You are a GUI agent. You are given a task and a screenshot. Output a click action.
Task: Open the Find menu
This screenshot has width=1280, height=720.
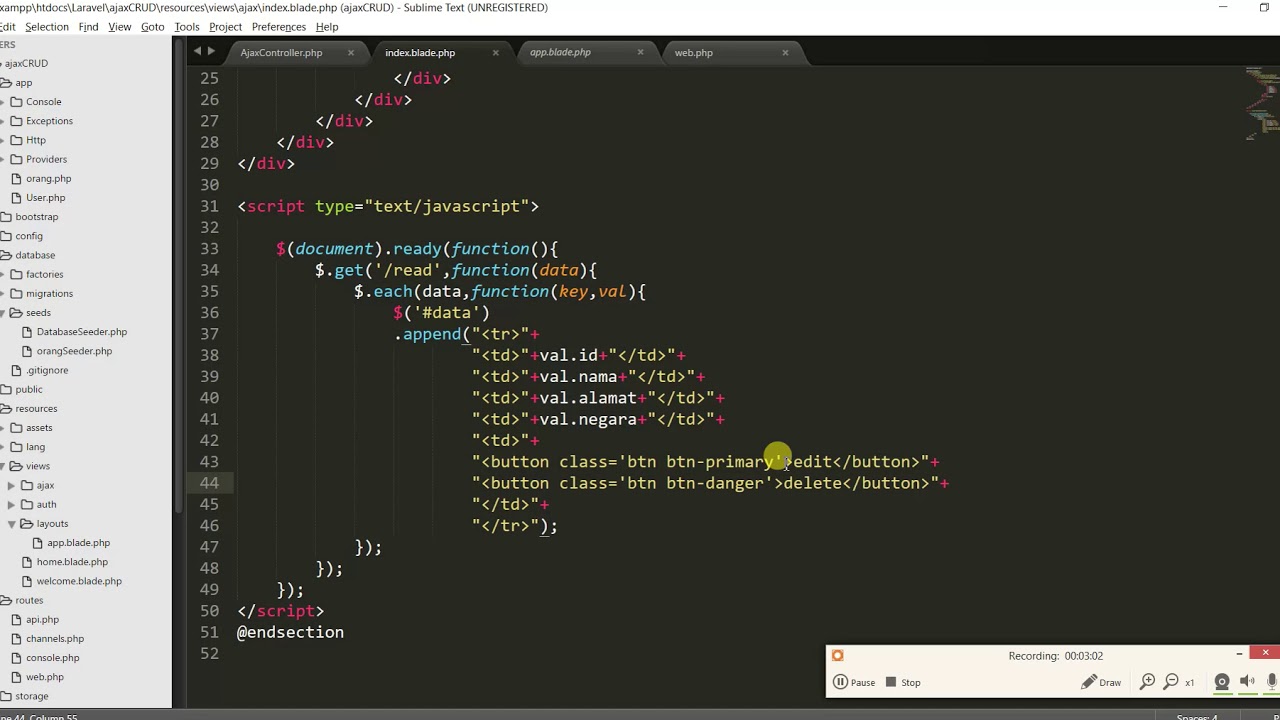coord(88,27)
